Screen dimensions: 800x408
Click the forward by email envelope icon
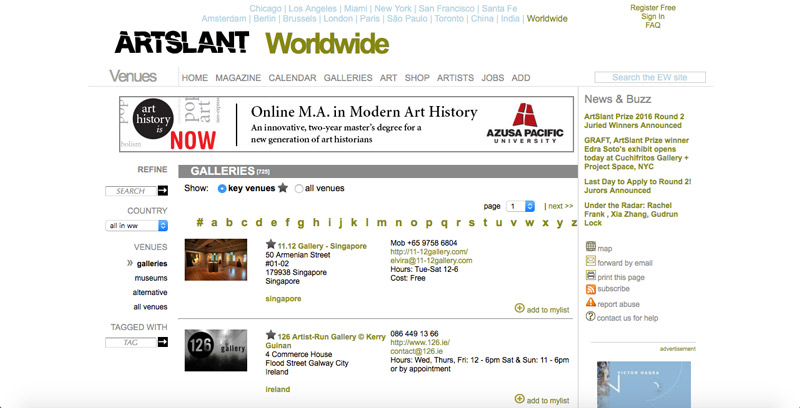coord(590,261)
